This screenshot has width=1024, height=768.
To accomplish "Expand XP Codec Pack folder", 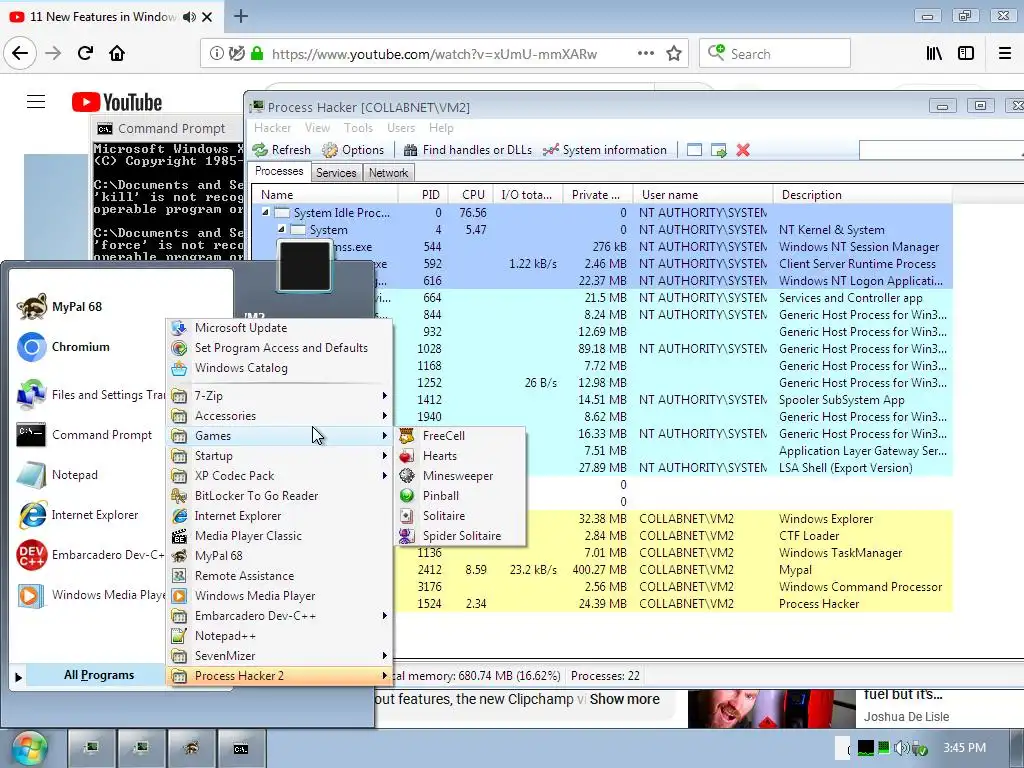I will (x=280, y=475).
